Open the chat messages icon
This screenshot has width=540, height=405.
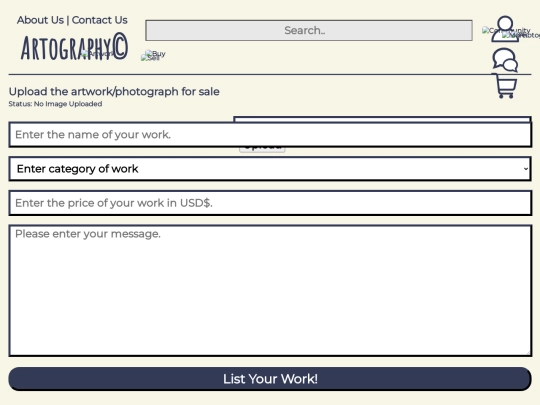pyautogui.click(x=505, y=60)
